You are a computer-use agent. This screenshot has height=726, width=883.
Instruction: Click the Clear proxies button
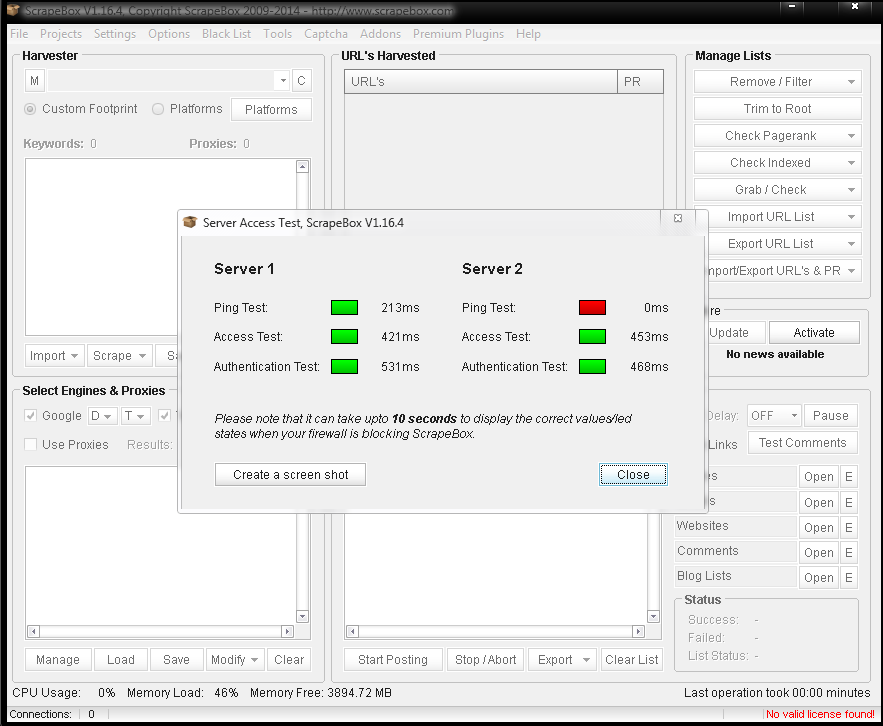tap(289, 660)
